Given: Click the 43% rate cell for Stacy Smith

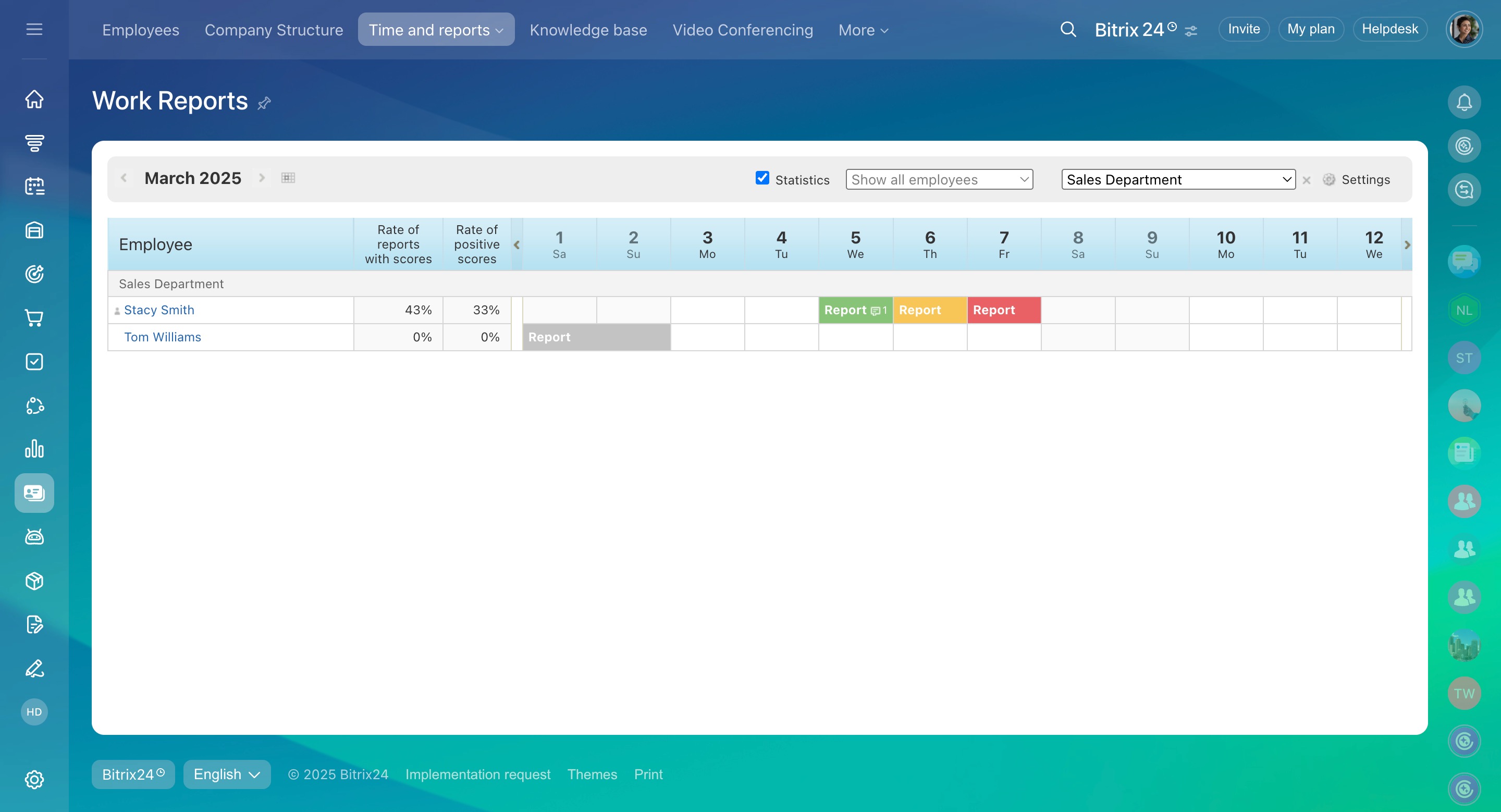Looking at the screenshot, I should 398,310.
